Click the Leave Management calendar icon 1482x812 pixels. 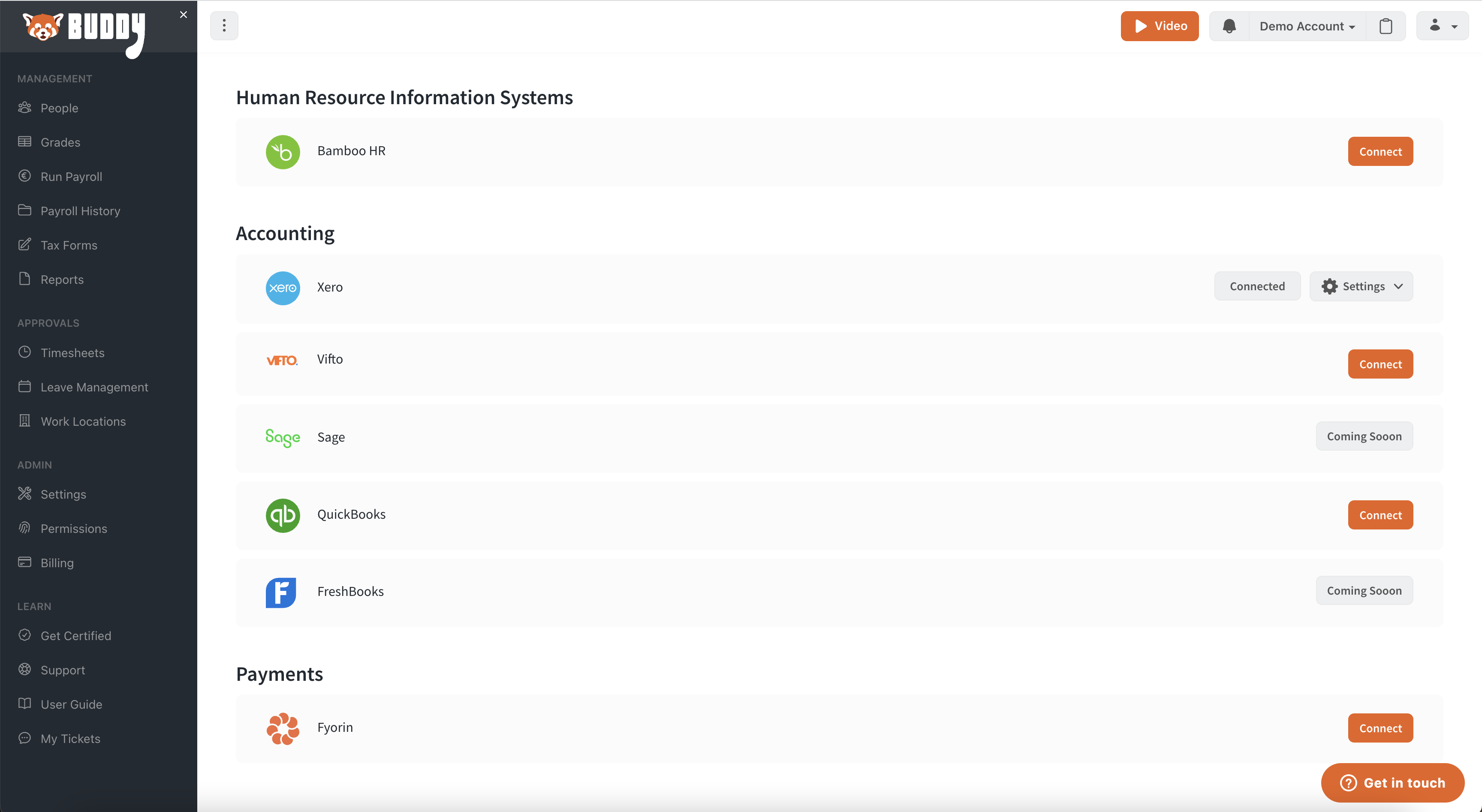pos(25,386)
